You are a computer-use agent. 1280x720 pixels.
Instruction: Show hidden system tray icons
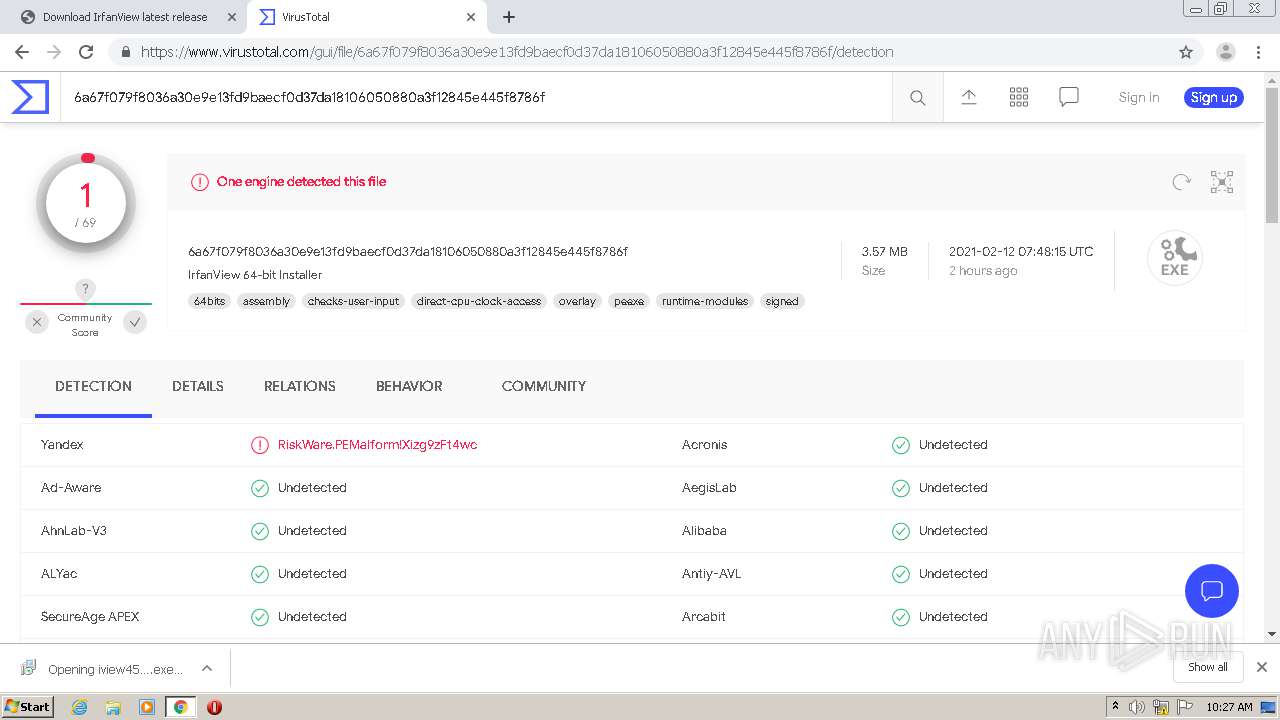tap(1115, 707)
